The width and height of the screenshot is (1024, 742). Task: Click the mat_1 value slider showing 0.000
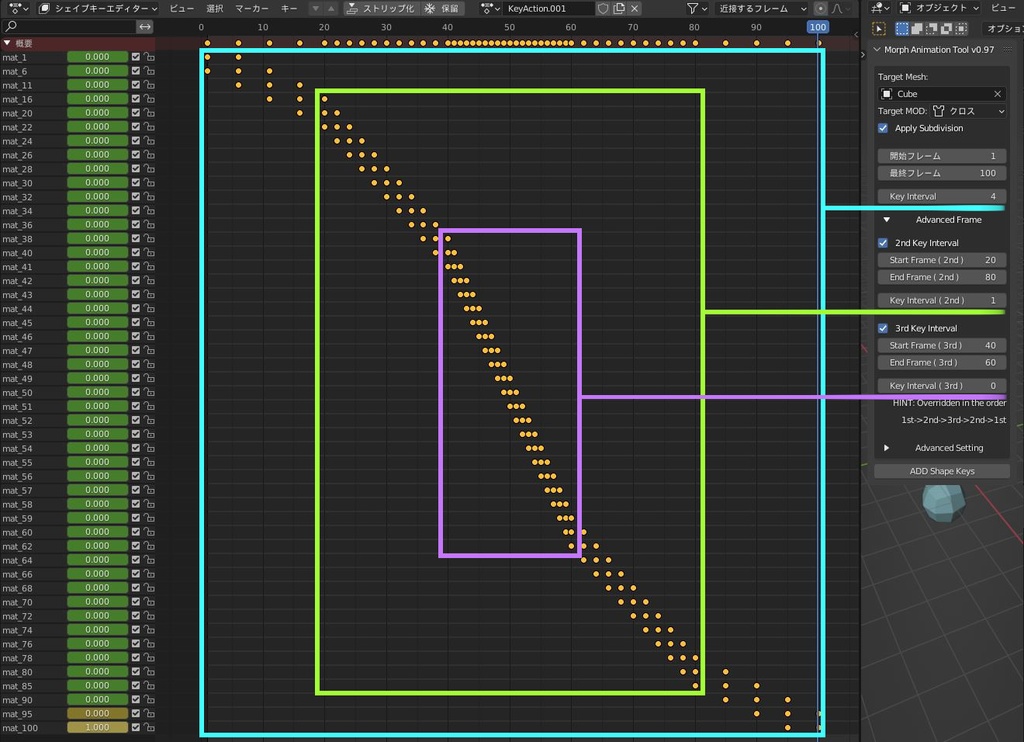point(96,57)
